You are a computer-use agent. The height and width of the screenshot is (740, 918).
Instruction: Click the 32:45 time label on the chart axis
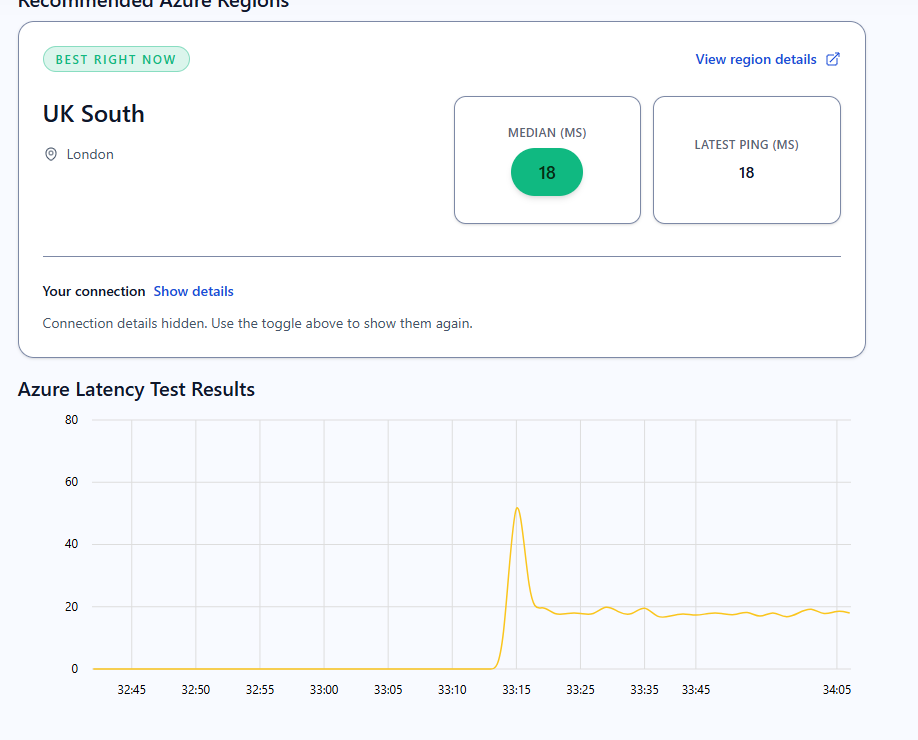(132, 689)
